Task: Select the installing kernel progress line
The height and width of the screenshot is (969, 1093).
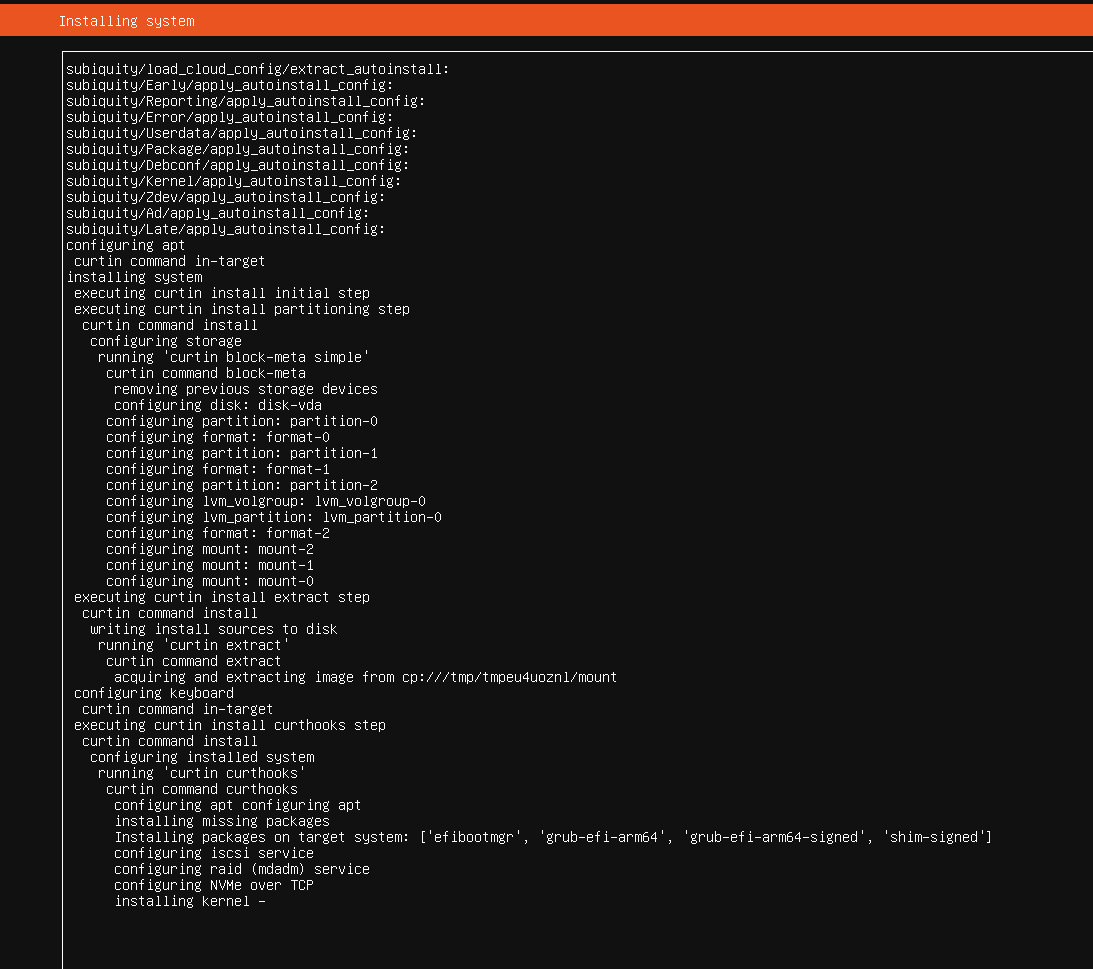Action: click(x=188, y=901)
